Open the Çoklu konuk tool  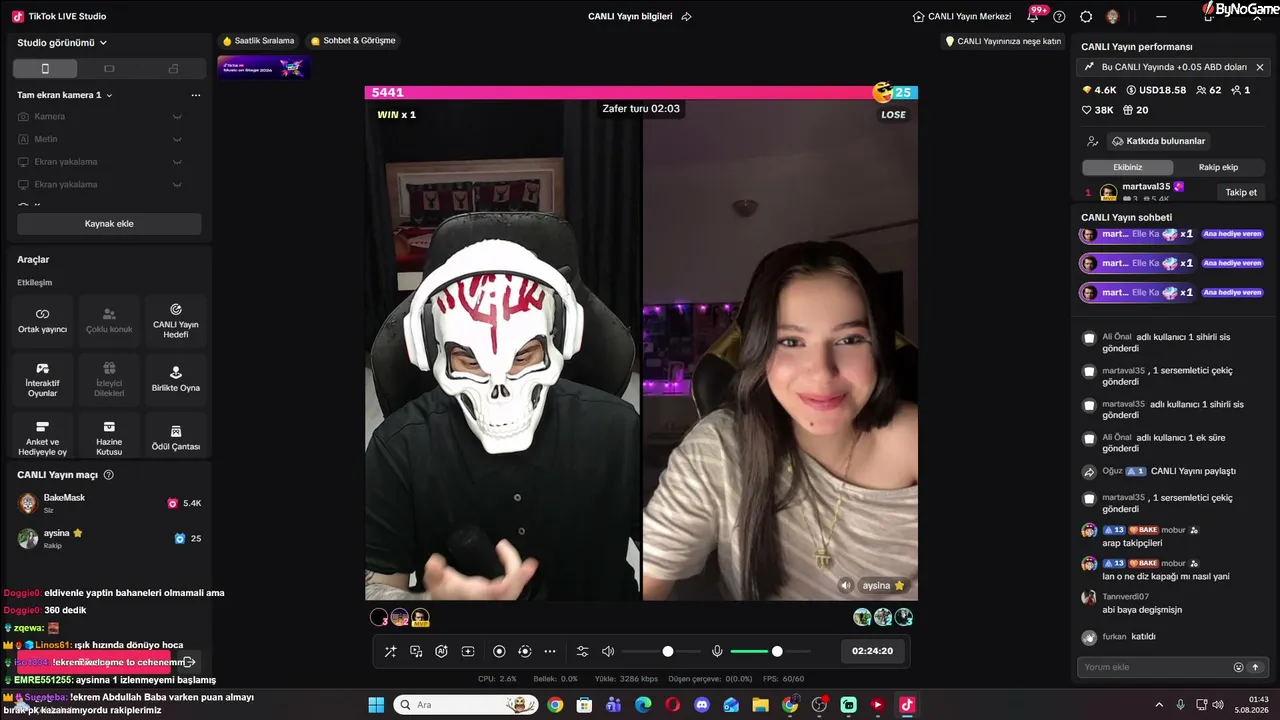[109, 320]
